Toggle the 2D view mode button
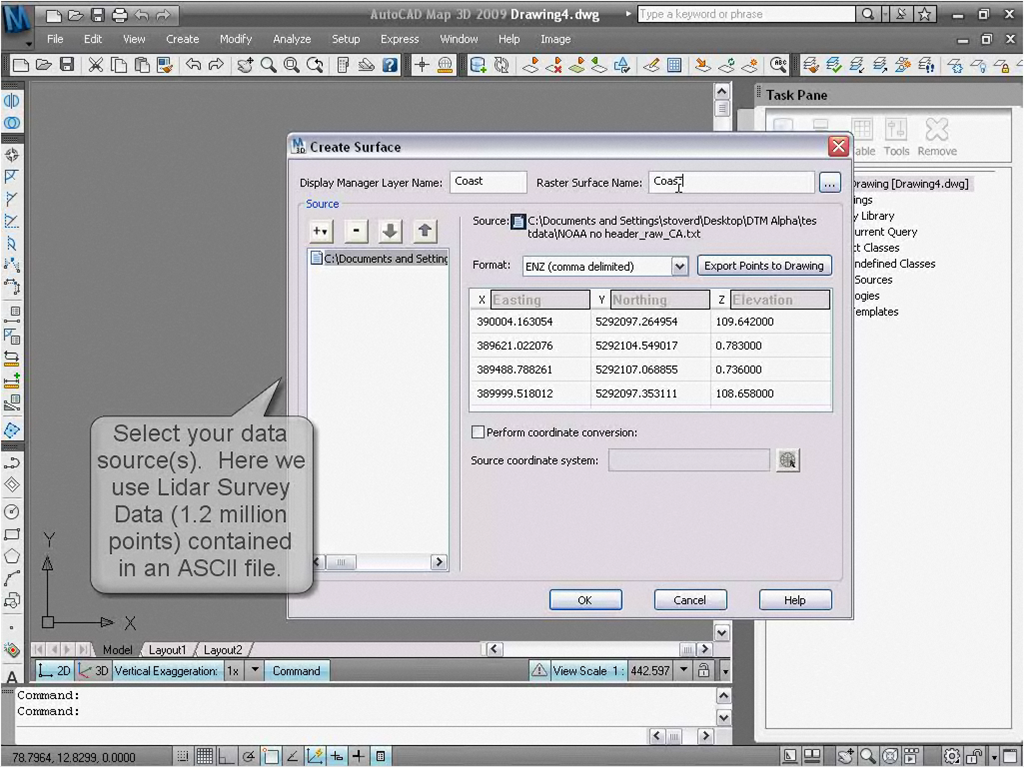The width and height of the screenshot is (1024, 768). click(55, 671)
